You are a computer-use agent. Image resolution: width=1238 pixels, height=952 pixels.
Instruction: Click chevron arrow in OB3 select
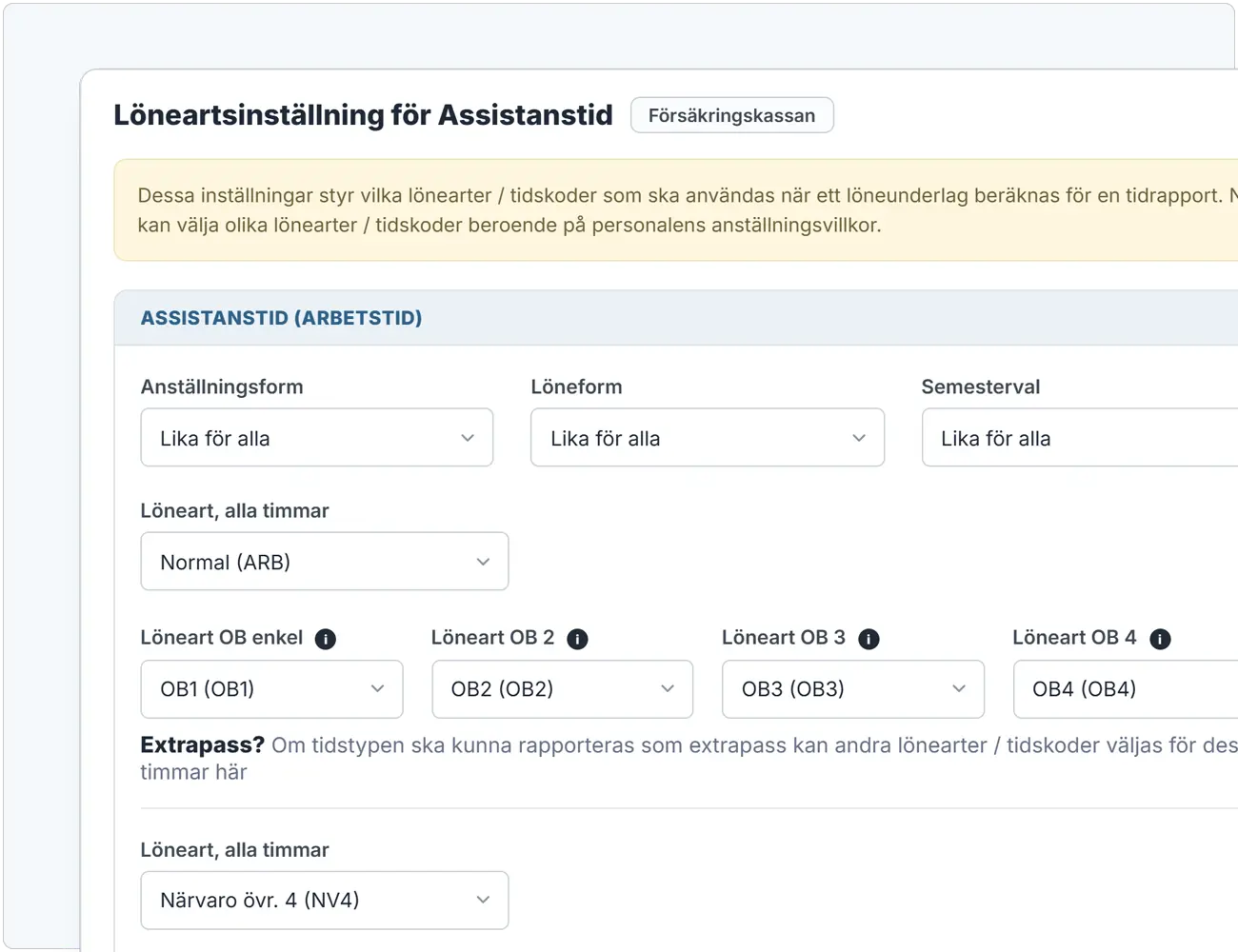959,689
